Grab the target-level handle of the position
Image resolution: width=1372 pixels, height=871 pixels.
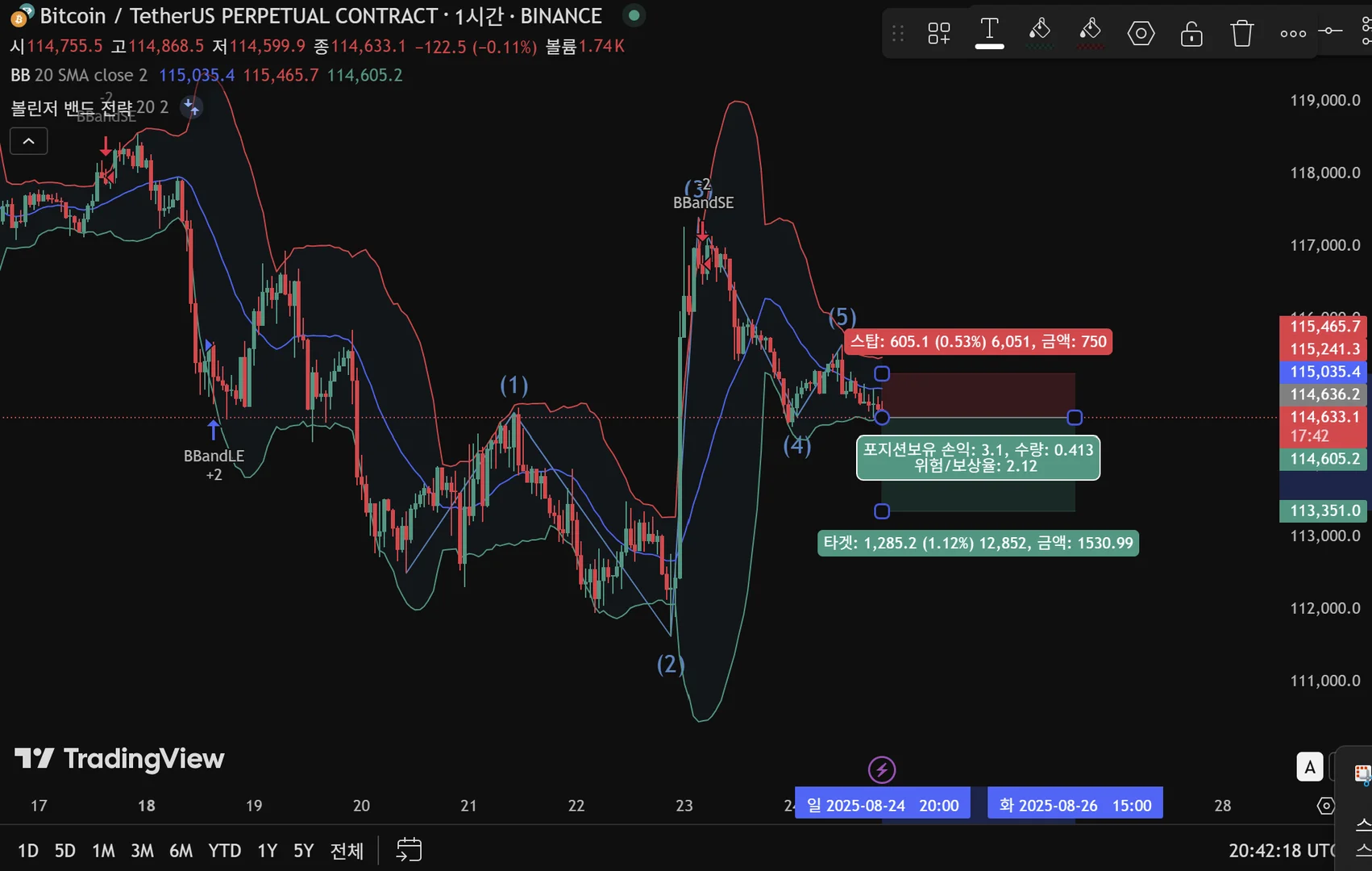click(882, 511)
